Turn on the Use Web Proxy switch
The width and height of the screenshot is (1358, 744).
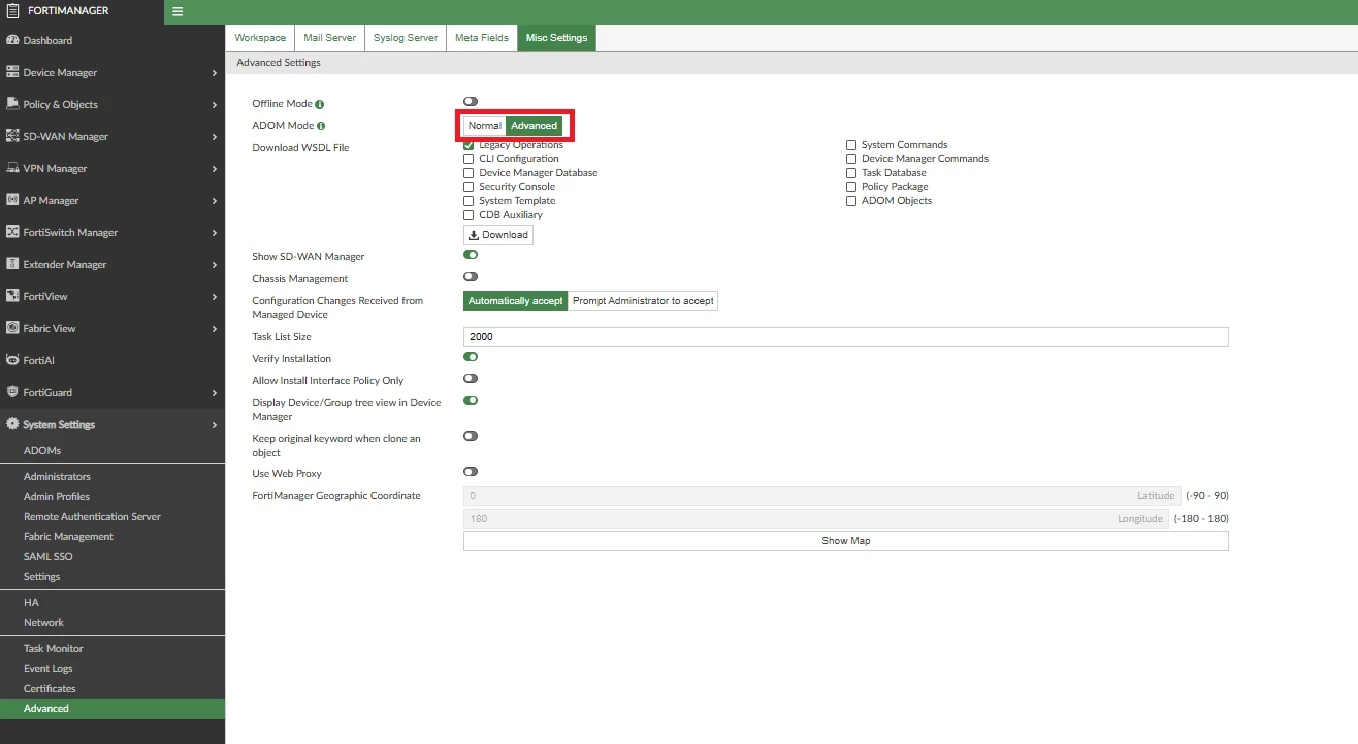(x=470, y=472)
